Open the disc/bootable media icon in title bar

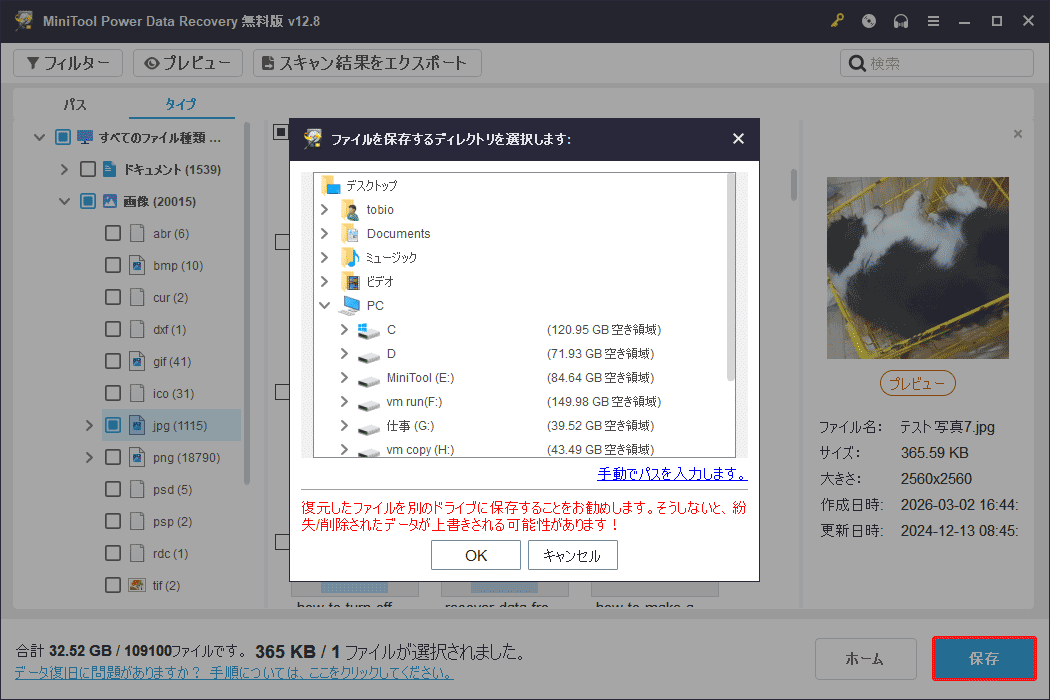[x=869, y=21]
